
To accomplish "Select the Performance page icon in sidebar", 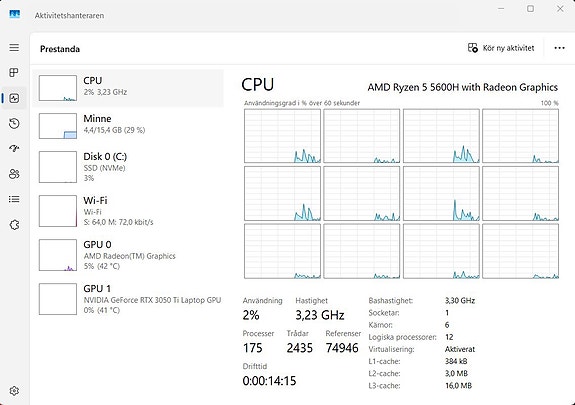I will click(14, 98).
